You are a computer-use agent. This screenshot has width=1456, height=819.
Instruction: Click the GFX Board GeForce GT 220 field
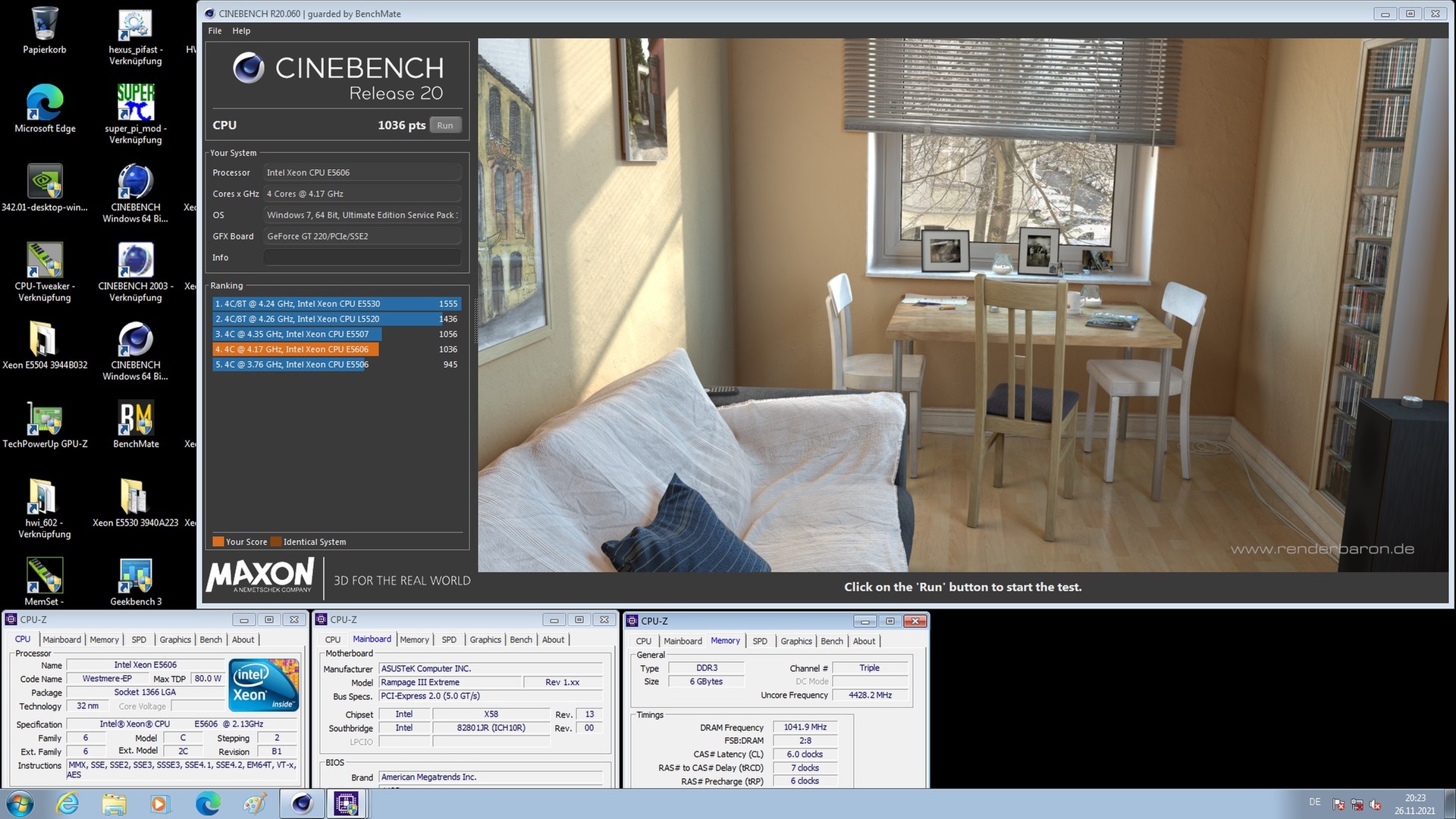[362, 237]
